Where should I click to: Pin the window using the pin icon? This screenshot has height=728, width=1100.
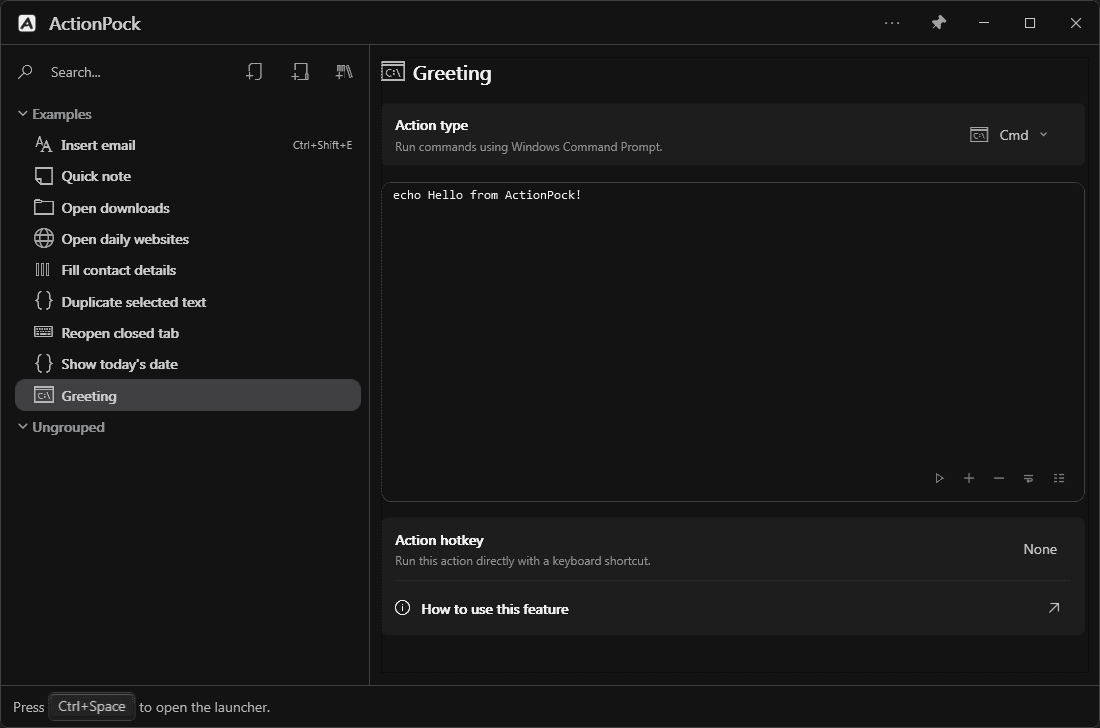(x=939, y=23)
